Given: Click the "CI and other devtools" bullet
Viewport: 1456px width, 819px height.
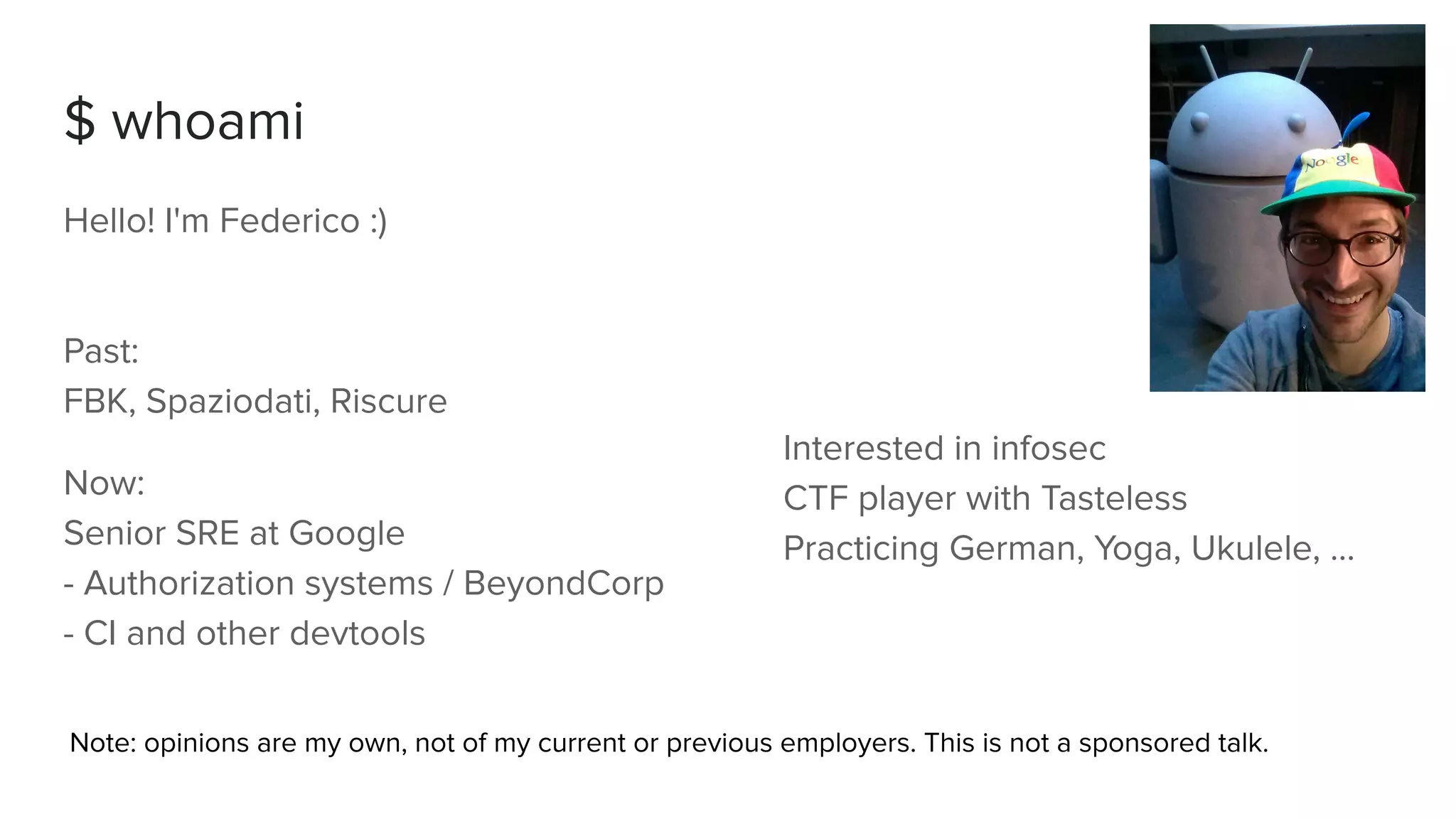Looking at the screenshot, I should [x=244, y=633].
